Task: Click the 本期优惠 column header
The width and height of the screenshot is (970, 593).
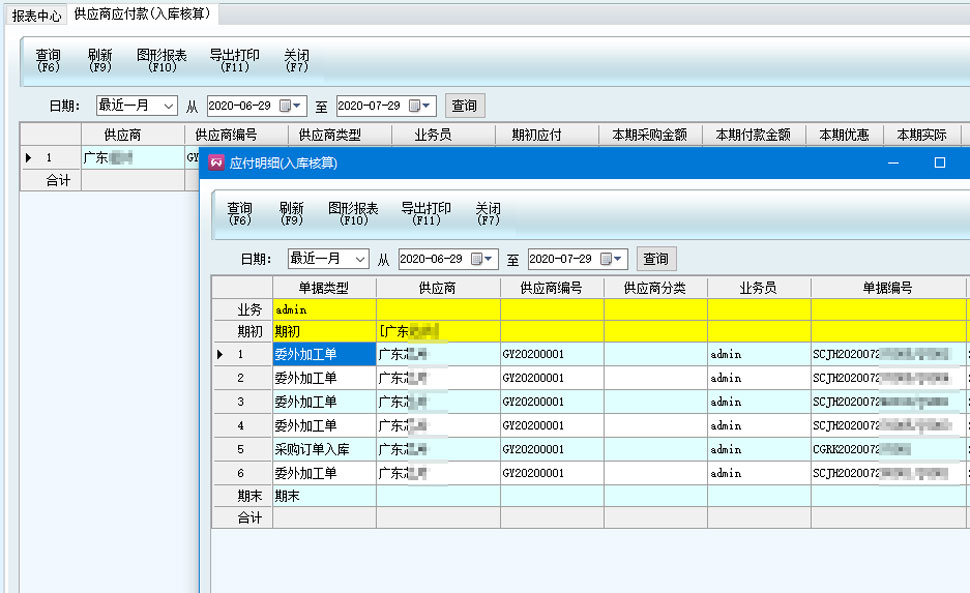Action: 844,135
